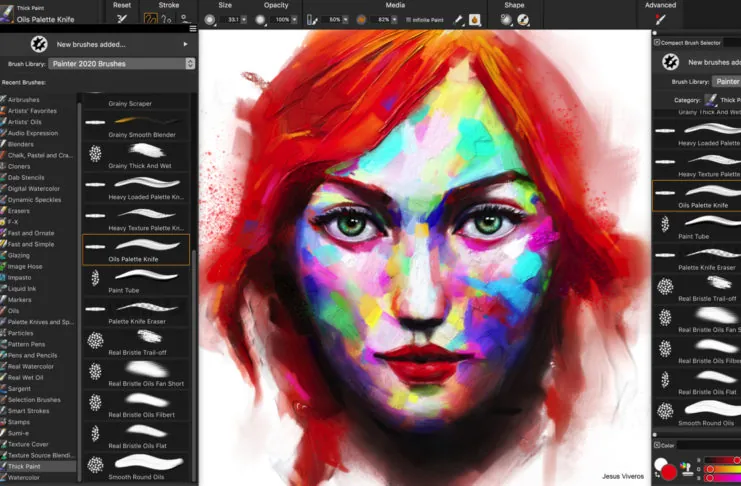This screenshot has height=486, width=741.
Task: Toggle the Infinite Paint checkbox
Action: click(409, 19)
